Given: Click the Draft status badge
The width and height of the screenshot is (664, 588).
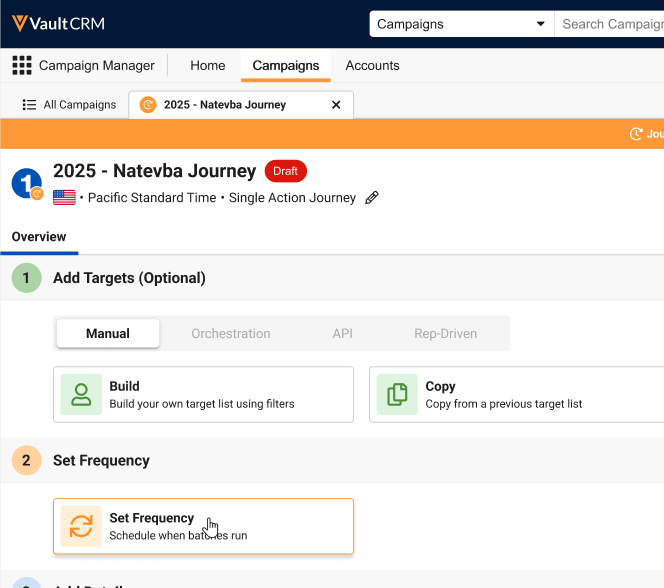Looking at the screenshot, I should (285, 171).
